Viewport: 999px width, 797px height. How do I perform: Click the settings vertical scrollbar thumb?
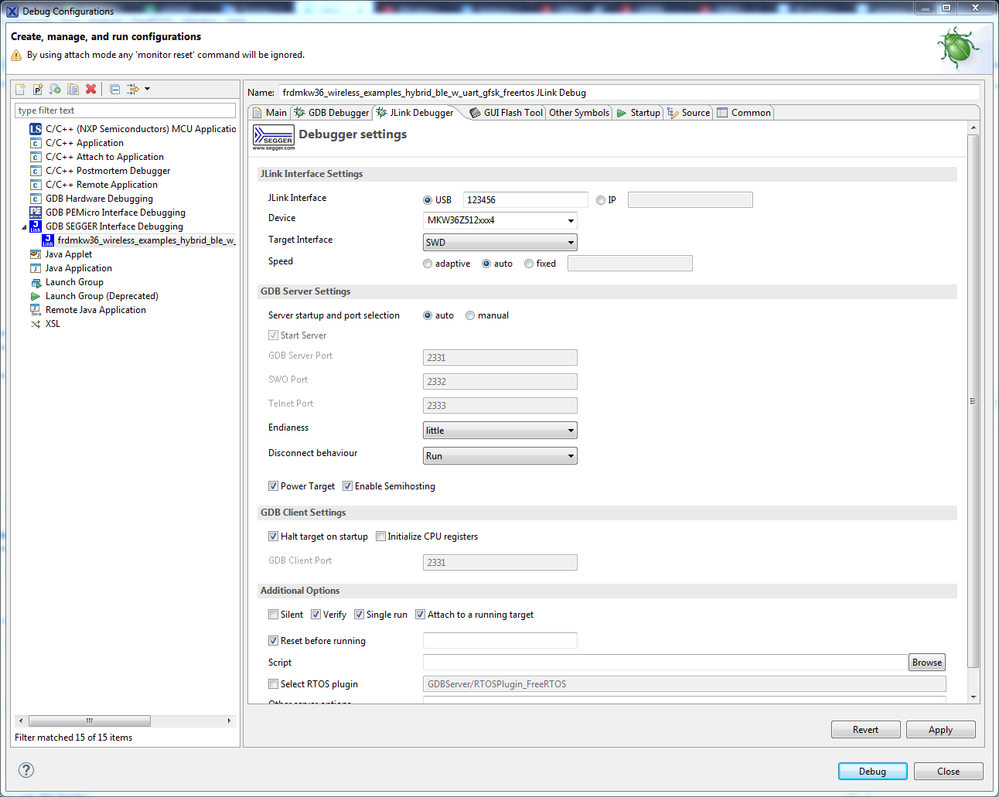coord(973,401)
